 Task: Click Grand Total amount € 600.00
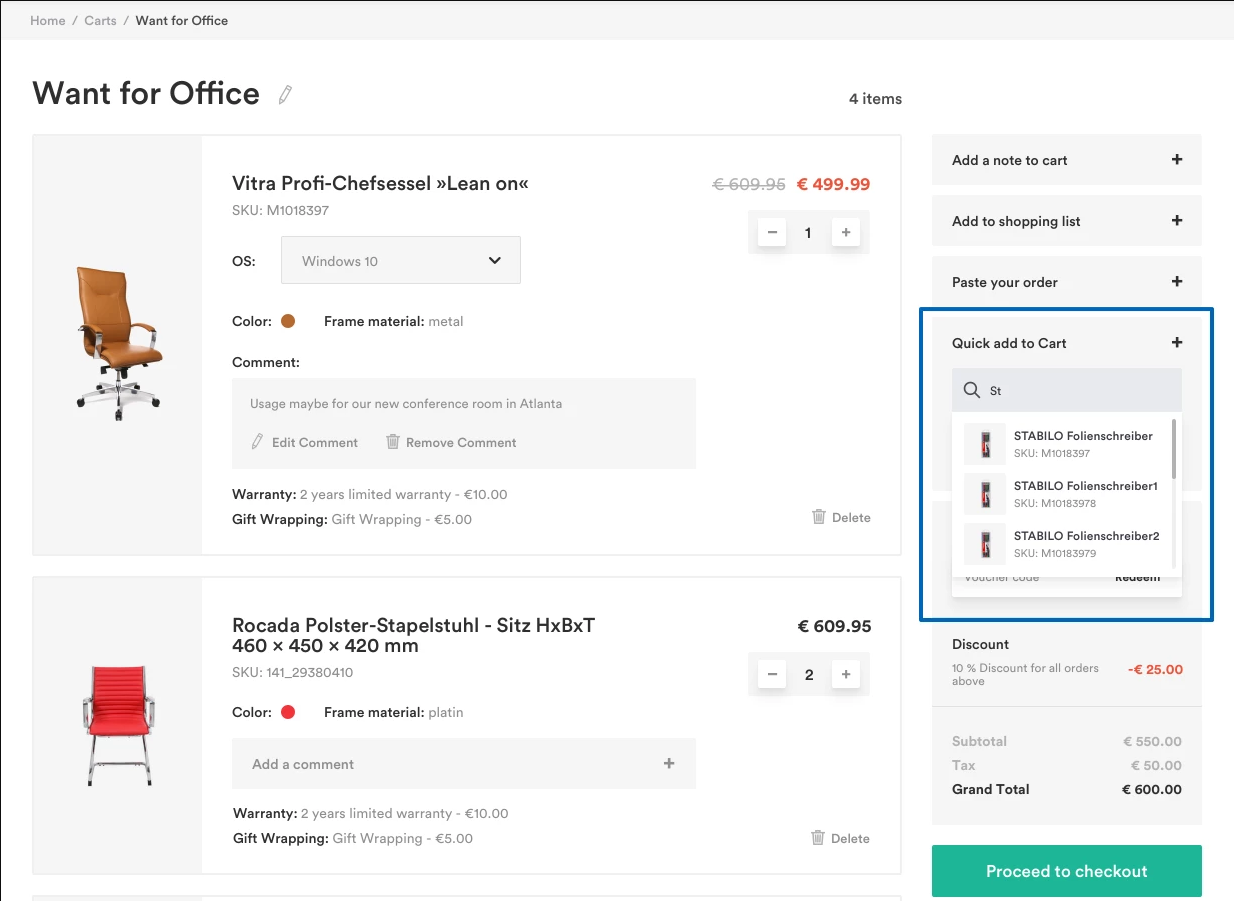coord(1152,789)
